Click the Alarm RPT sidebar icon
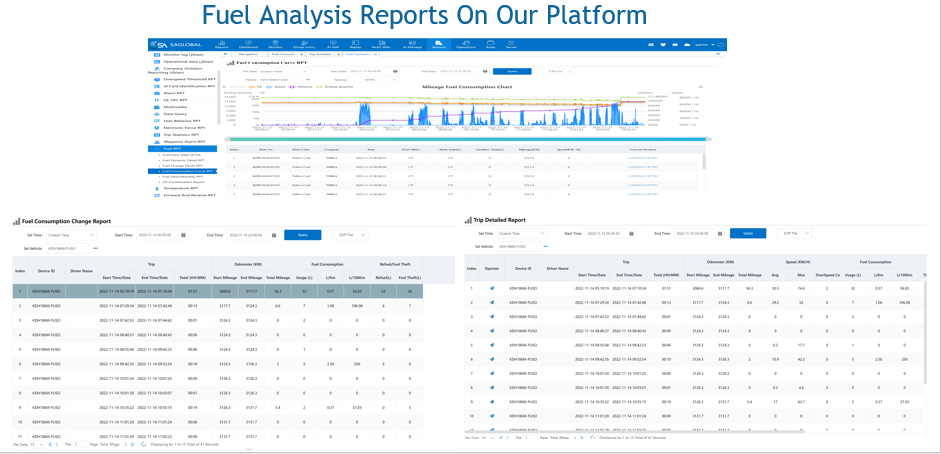This screenshot has width=941, height=454. (x=158, y=94)
